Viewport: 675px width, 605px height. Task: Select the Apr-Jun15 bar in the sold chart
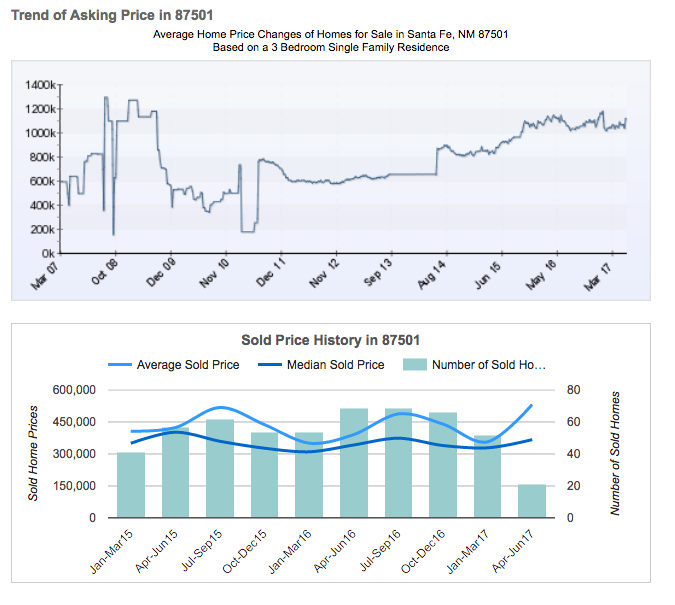(175, 473)
